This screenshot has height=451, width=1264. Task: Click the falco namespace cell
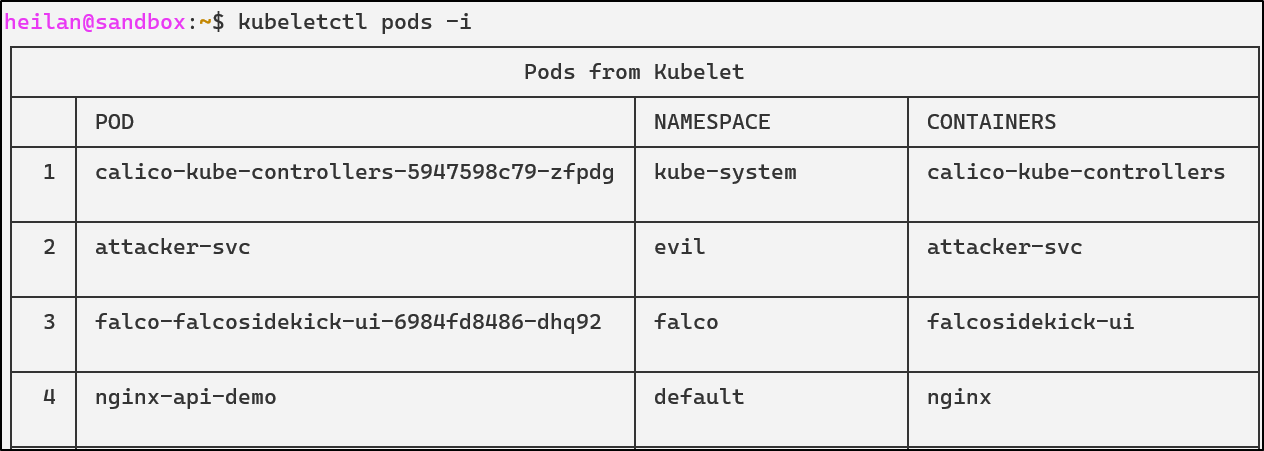point(686,322)
